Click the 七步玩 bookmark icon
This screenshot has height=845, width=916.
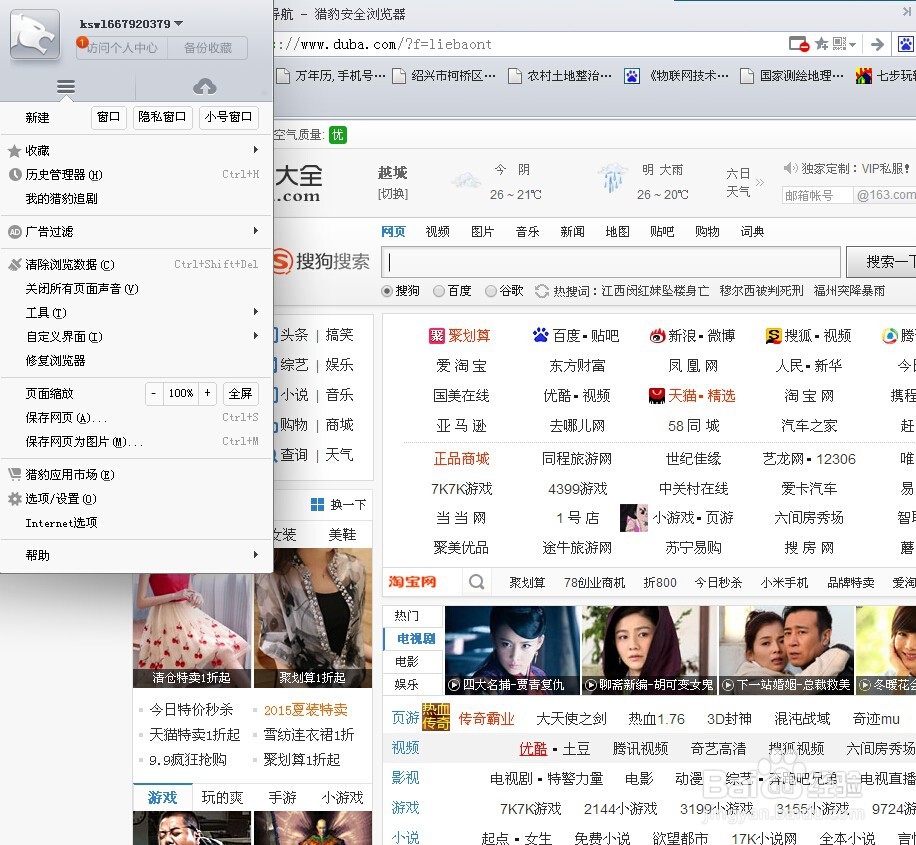point(863,76)
